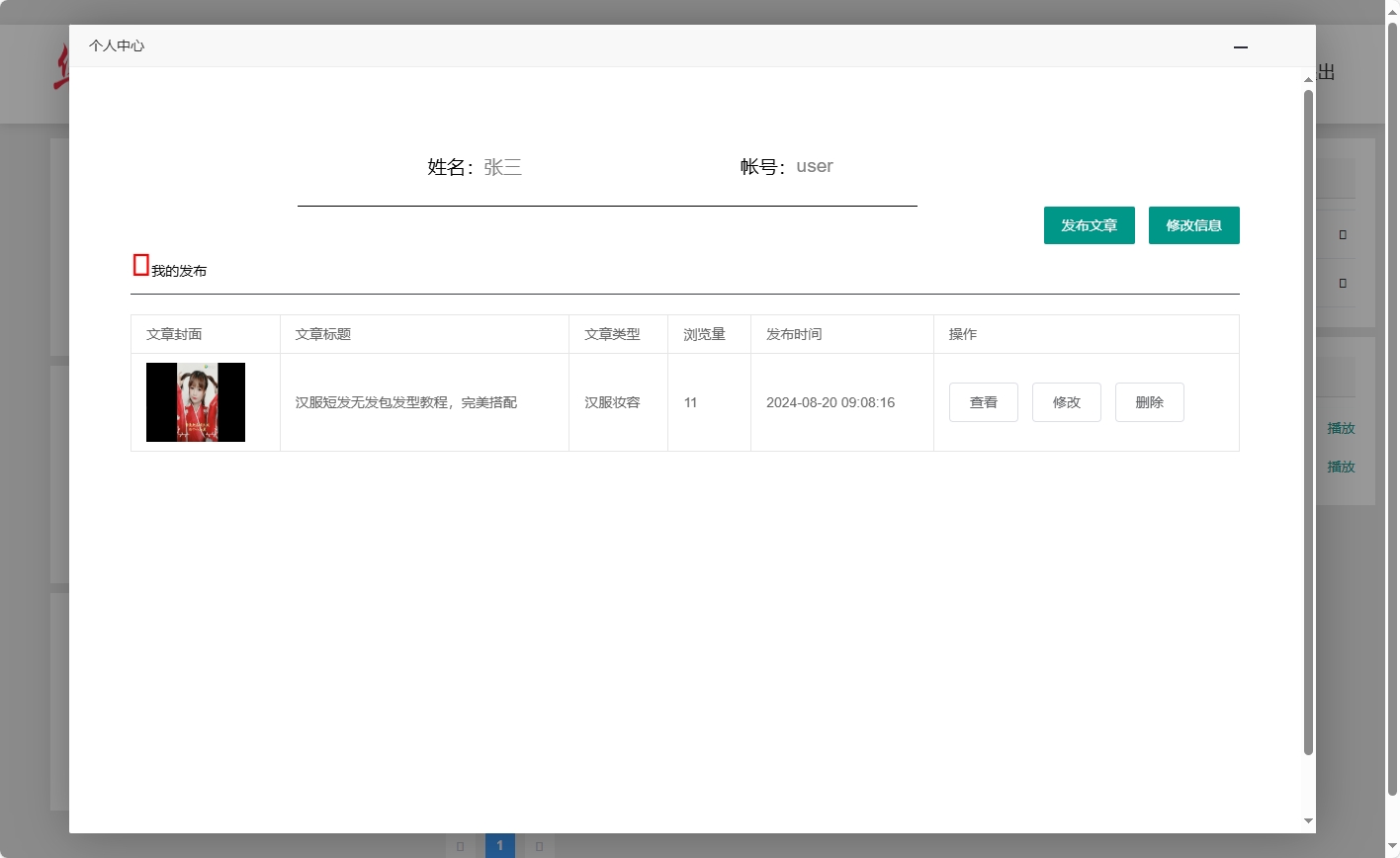Open the 帐号 field showing user

click(x=815, y=166)
